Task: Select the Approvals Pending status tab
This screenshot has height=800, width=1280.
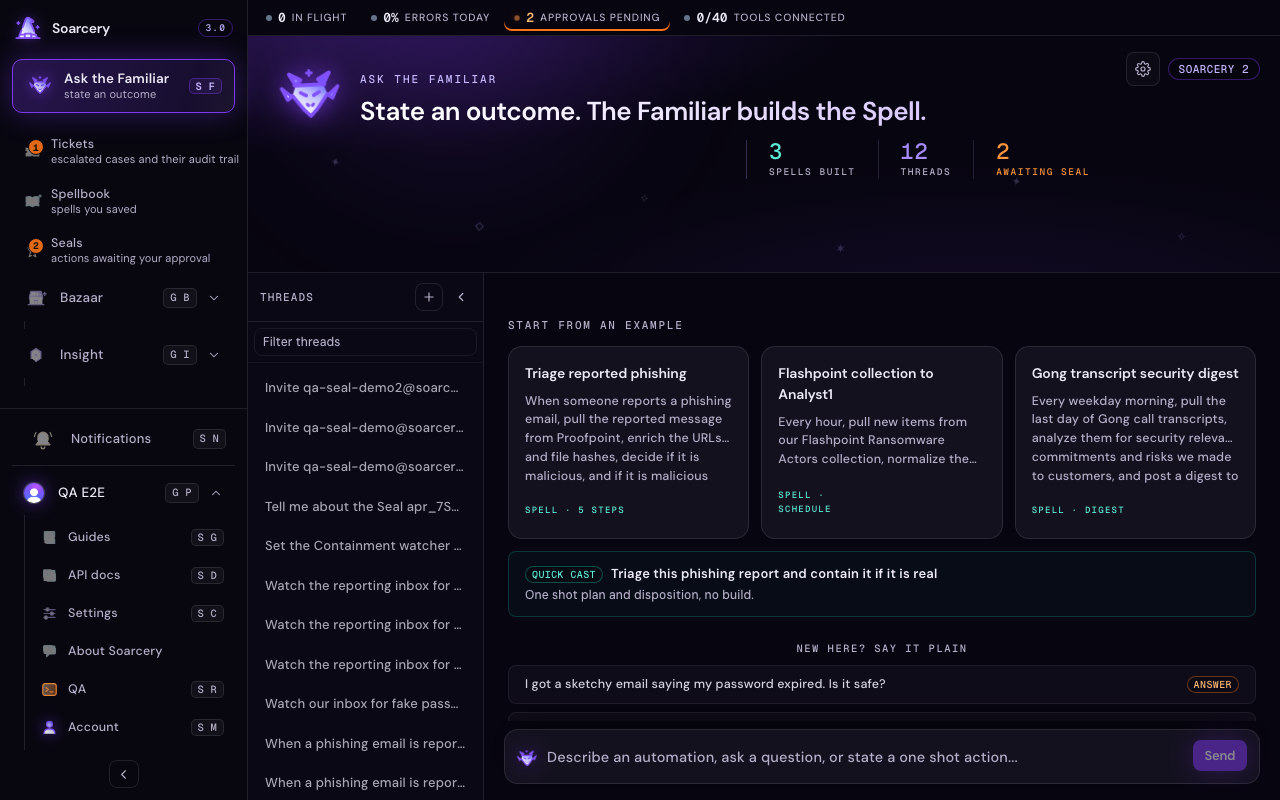Action: tap(587, 18)
